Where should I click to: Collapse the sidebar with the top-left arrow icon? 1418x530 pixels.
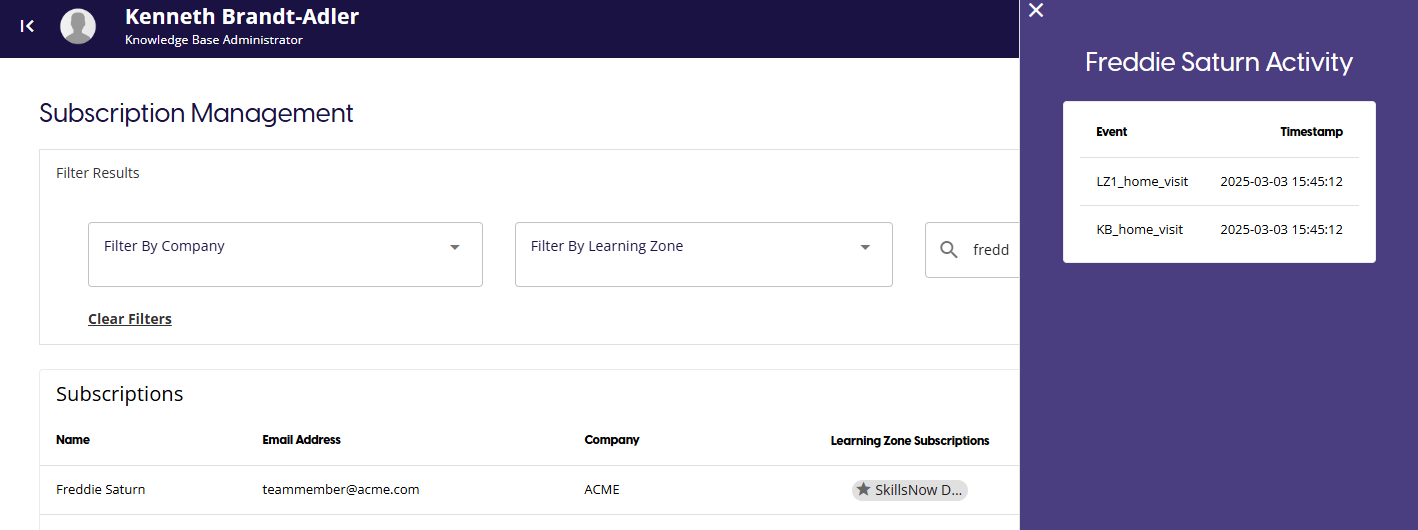[x=28, y=26]
